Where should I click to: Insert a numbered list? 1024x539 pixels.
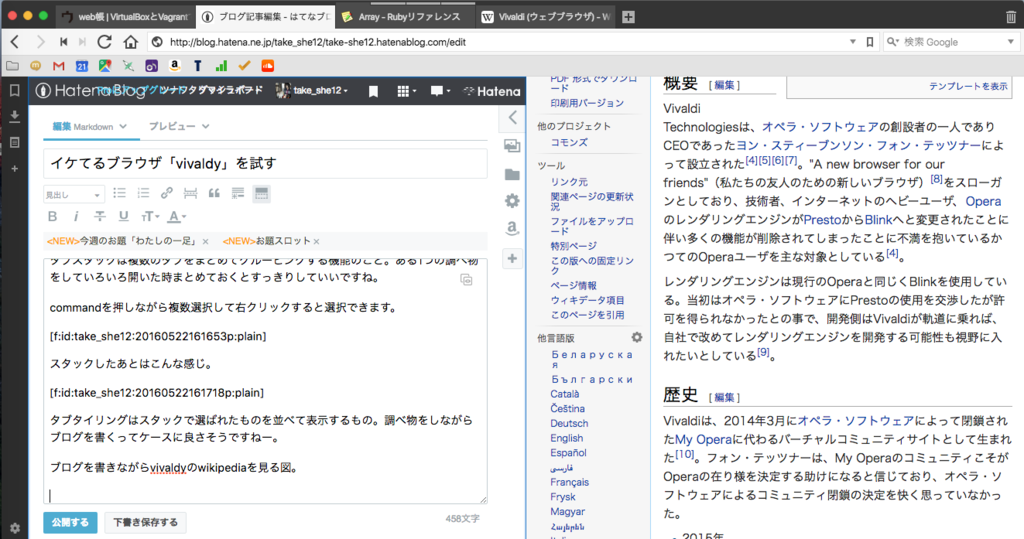(x=143, y=193)
